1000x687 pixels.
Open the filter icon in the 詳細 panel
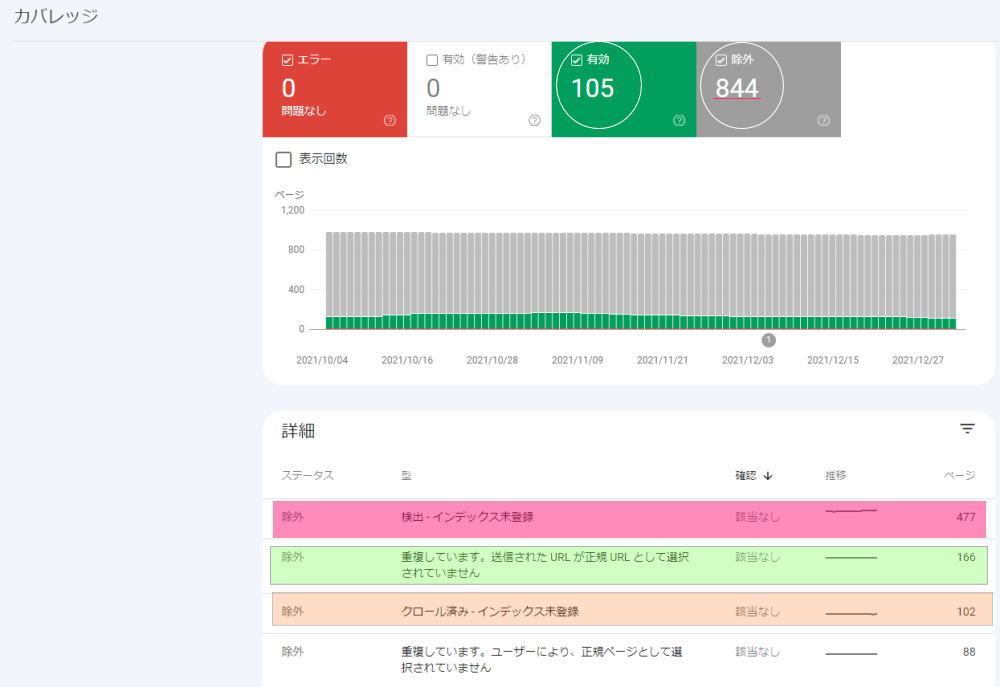[967, 428]
